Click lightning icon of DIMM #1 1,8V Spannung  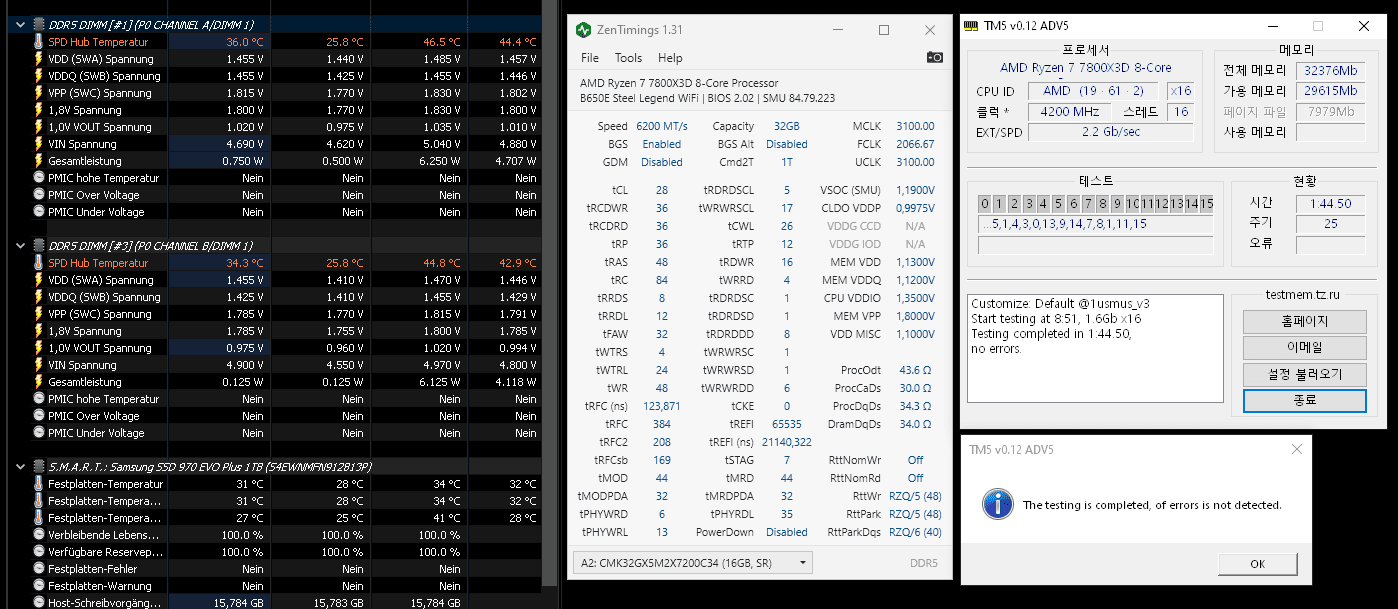[x=39, y=110]
